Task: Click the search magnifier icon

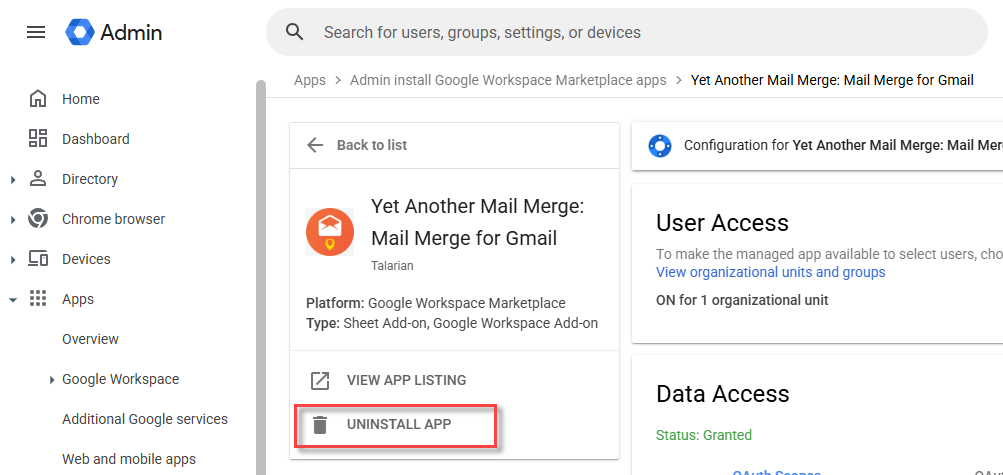Action: [x=294, y=32]
